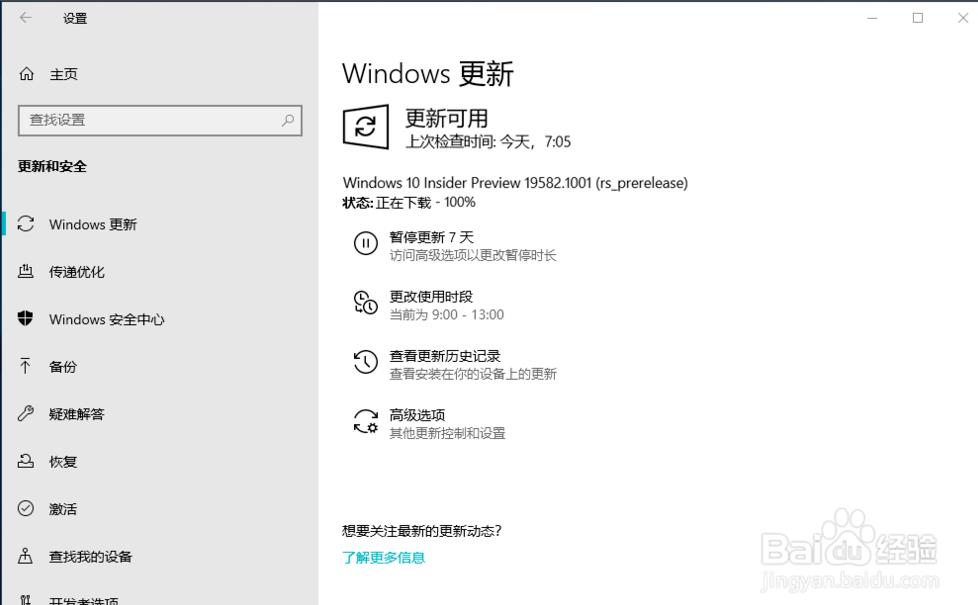The width and height of the screenshot is (978, 605).
Task: Click the large update status refresh icon
Action: tap(366, 127)
